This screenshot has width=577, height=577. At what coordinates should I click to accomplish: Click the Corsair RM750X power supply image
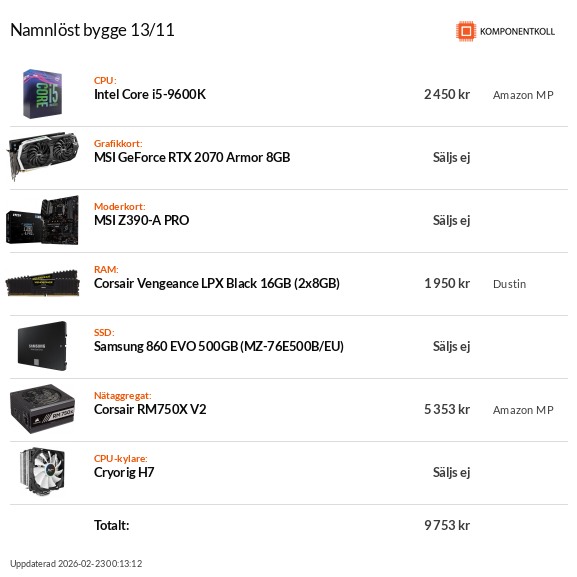[x=42, y=409]
